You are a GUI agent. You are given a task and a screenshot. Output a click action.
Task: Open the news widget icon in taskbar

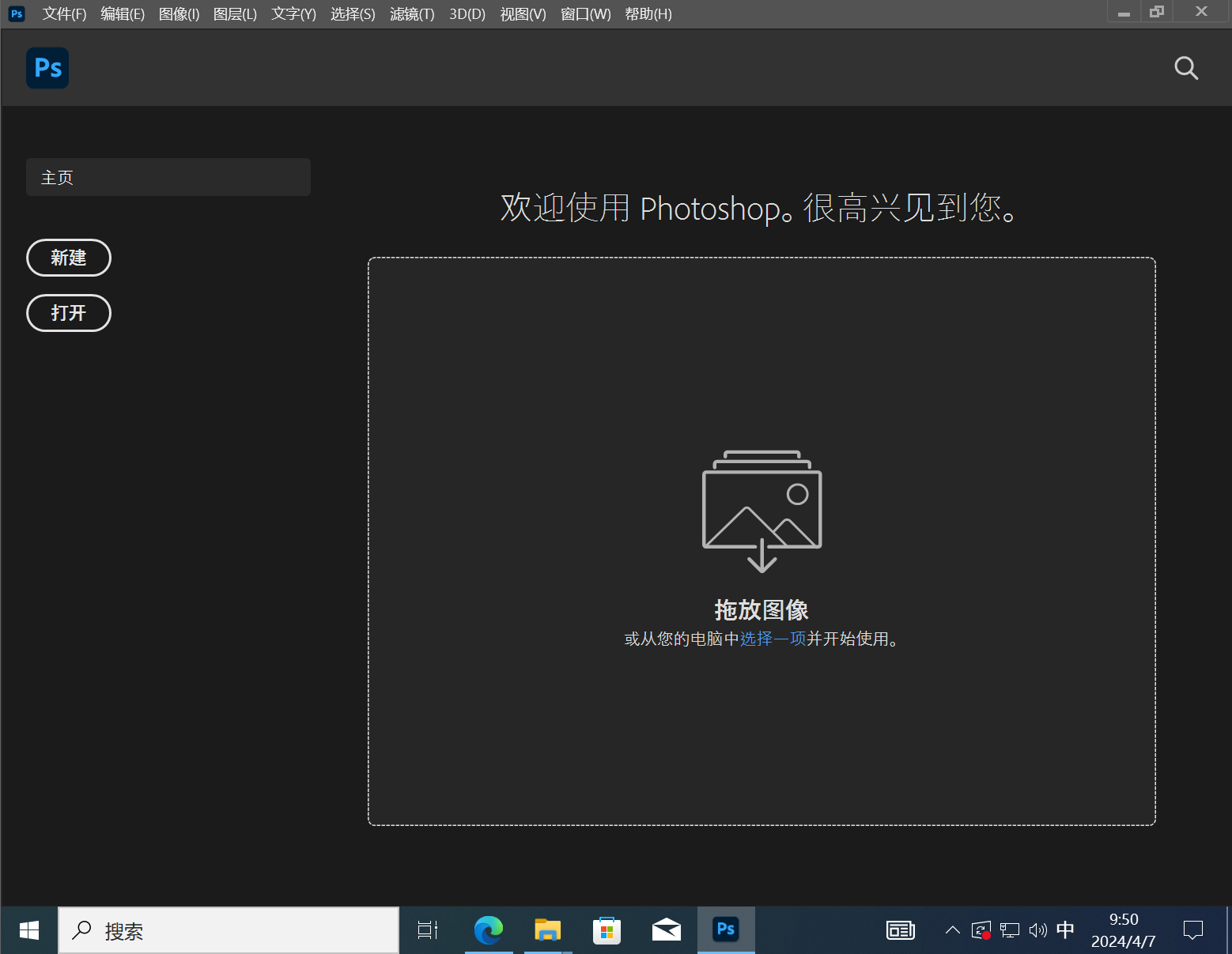click(x=901, y=930)
